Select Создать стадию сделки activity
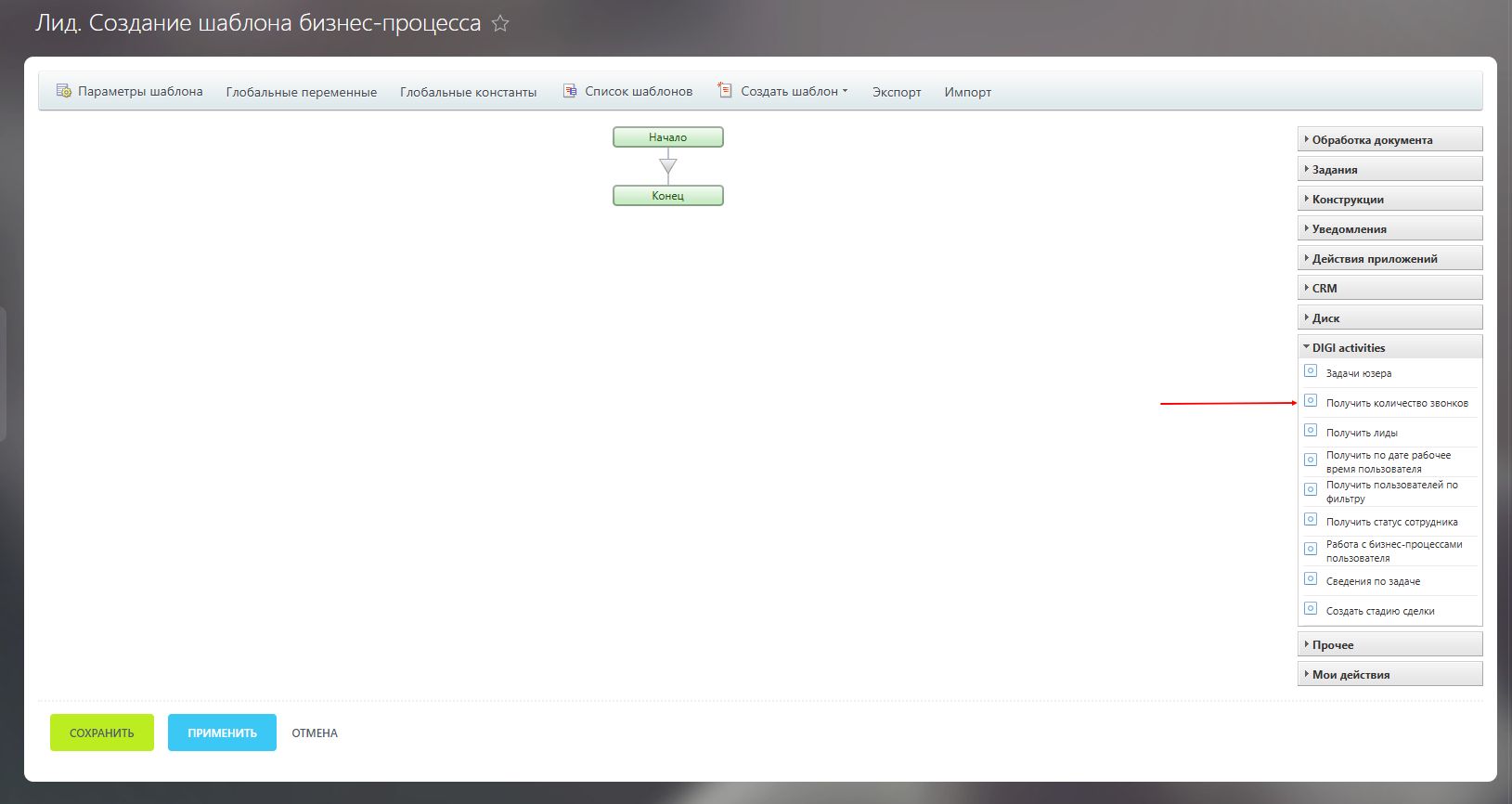The width and height of the screenshot is (1512, 804). click(1380, 611)
